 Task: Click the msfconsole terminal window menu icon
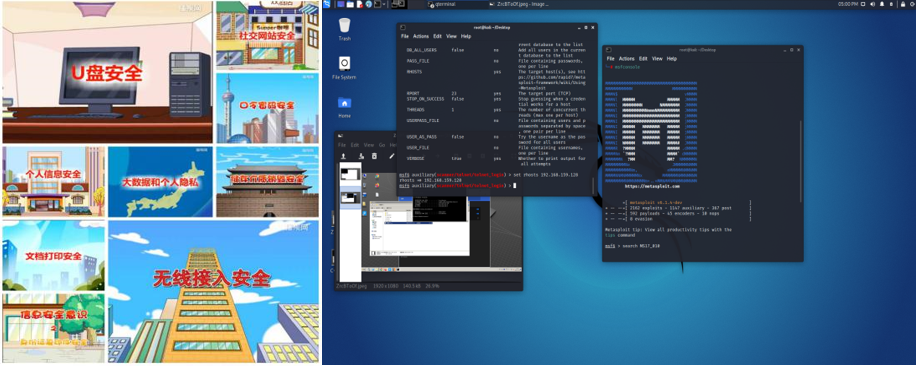(x=608, y=50)
